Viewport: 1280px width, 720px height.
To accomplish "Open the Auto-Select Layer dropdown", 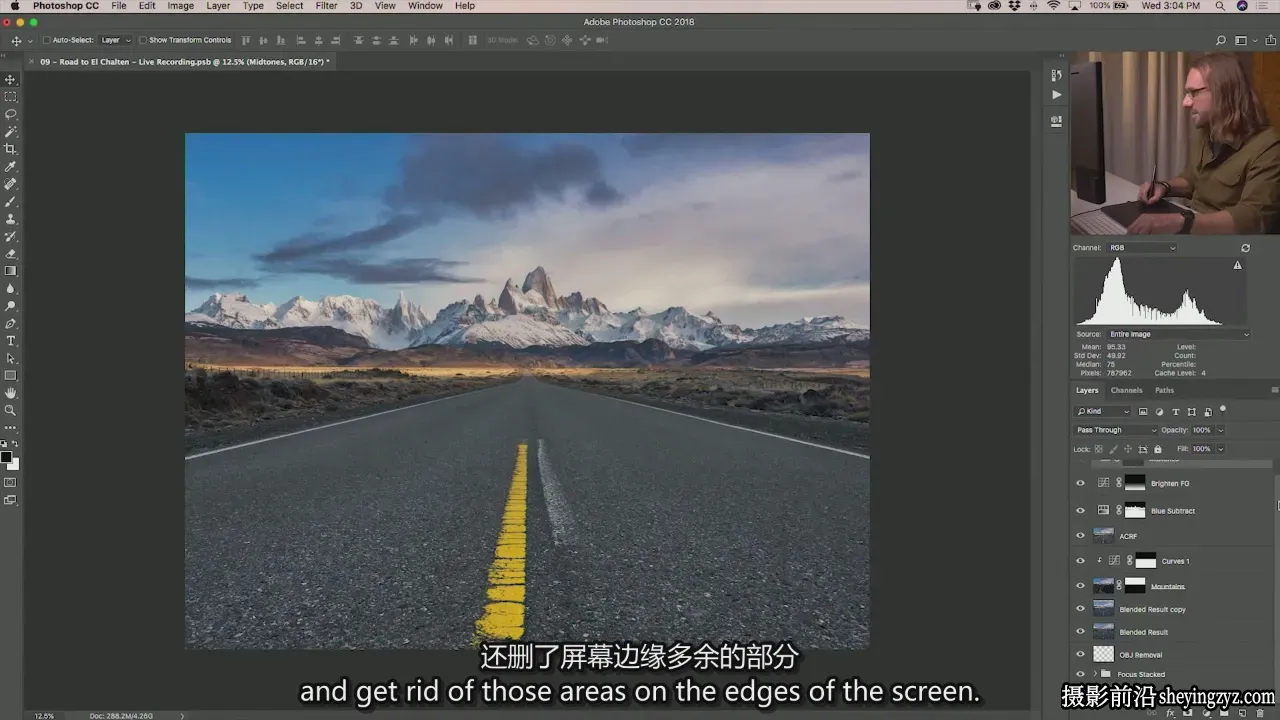I will click(x=116, y=40).
